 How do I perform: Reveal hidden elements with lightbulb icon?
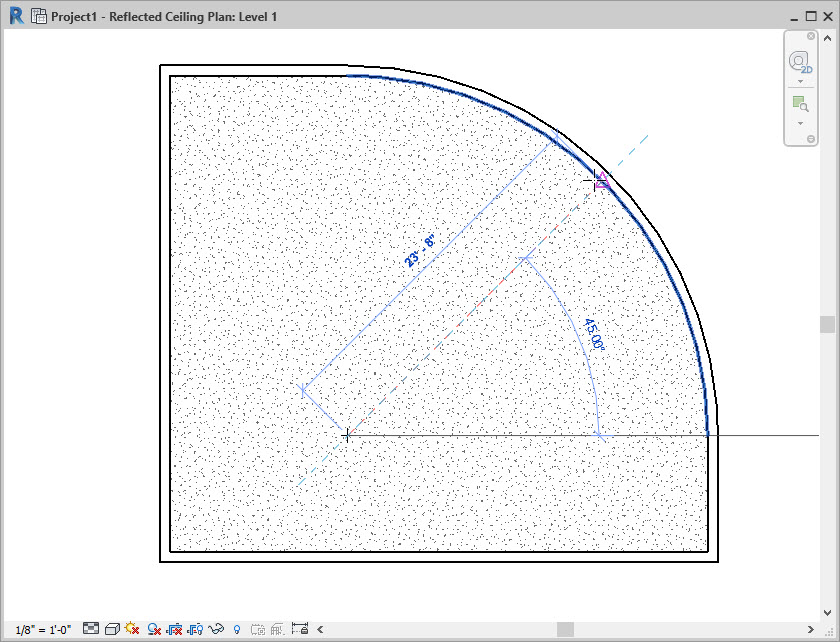coord(237,629)
